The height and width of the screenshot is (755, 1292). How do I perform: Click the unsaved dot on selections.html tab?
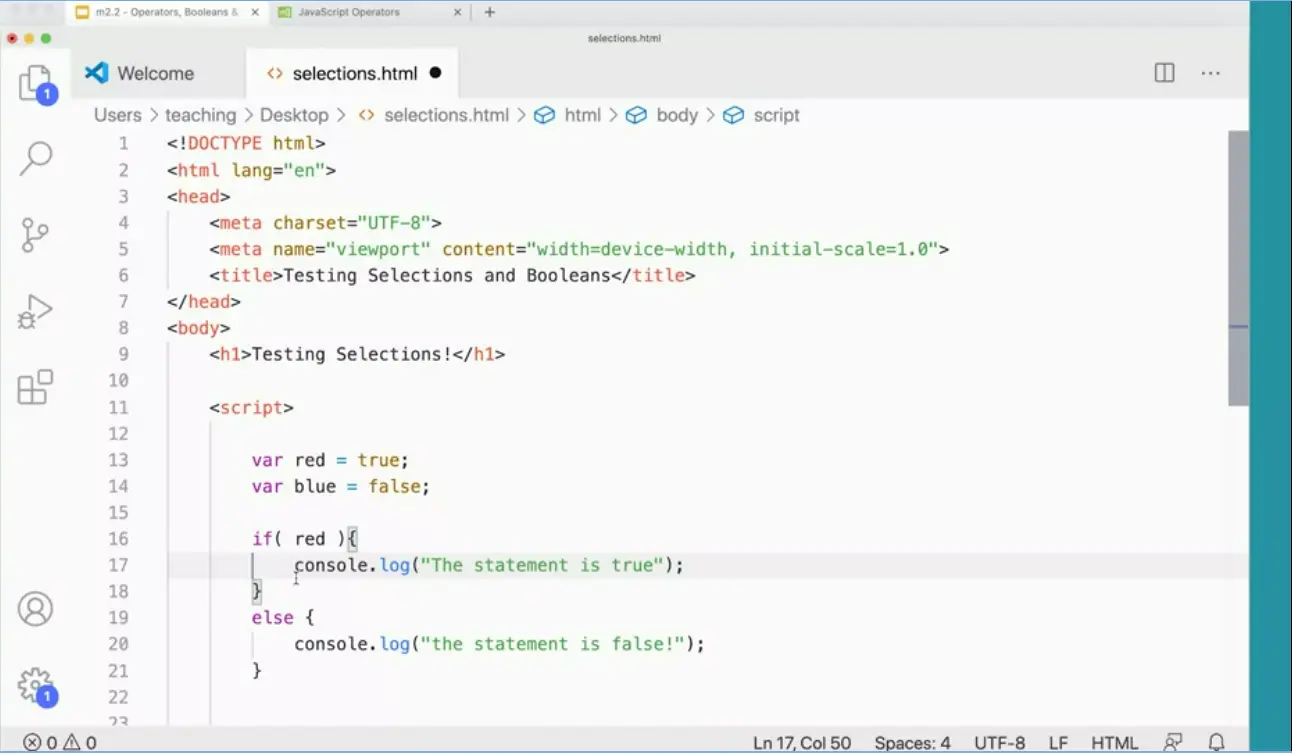tap(435, 73)
